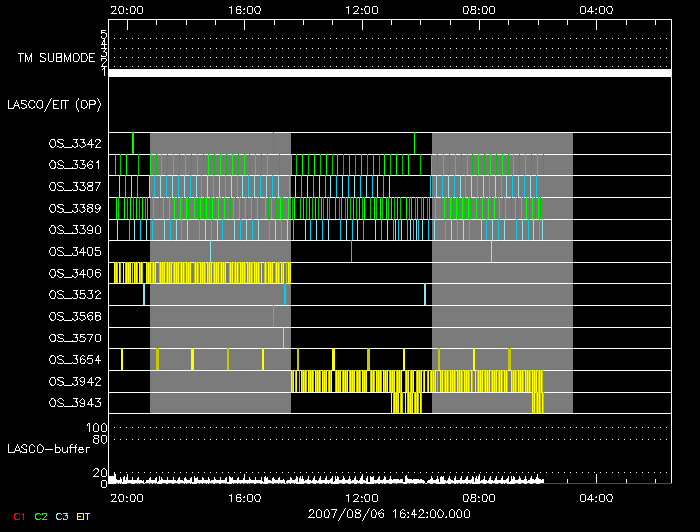Click the green C2 legend entry
The width and height of the screenshot is (700, 532).
coord(41,515)
